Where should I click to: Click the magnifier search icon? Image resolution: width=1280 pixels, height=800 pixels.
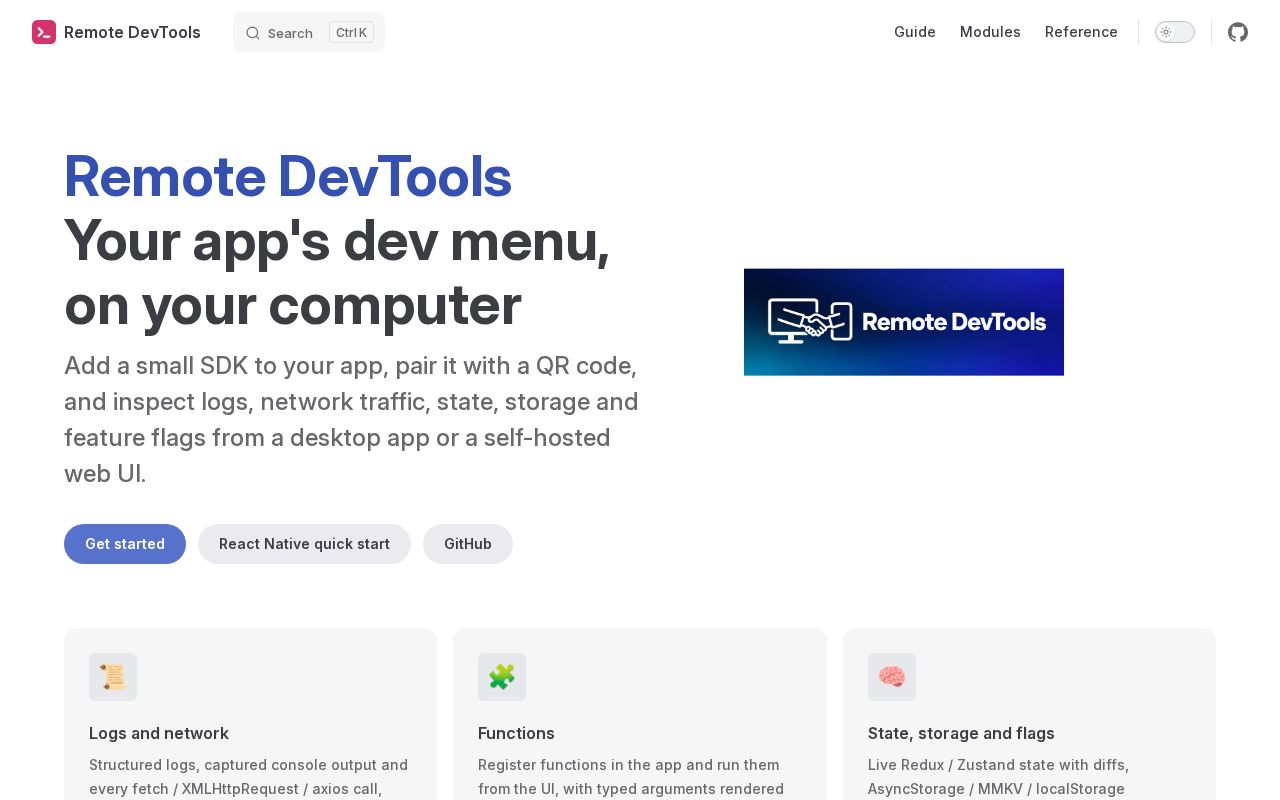click(253, 33)
